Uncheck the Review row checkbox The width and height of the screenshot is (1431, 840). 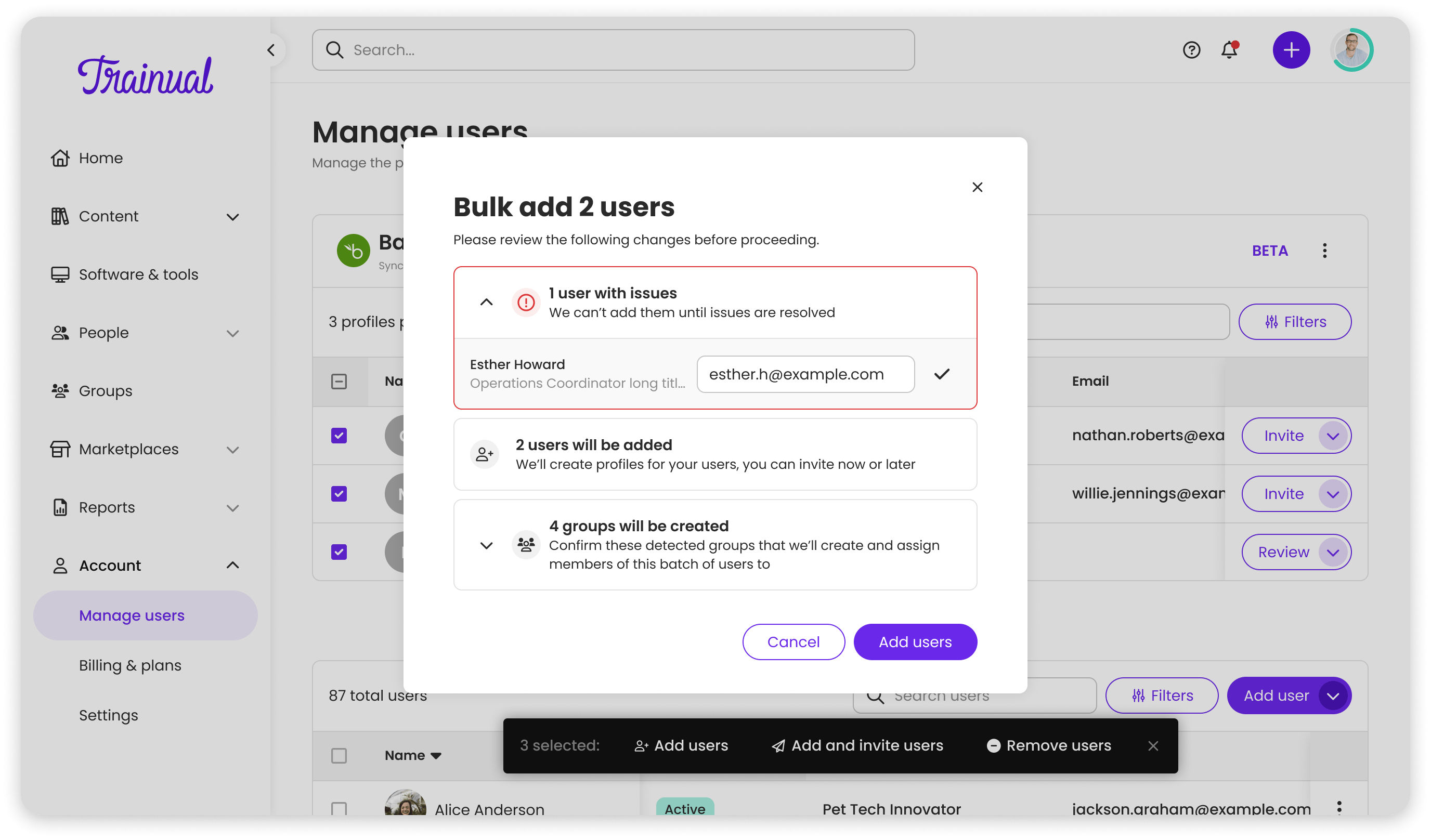pyautogui.click(x=339, y=552)
